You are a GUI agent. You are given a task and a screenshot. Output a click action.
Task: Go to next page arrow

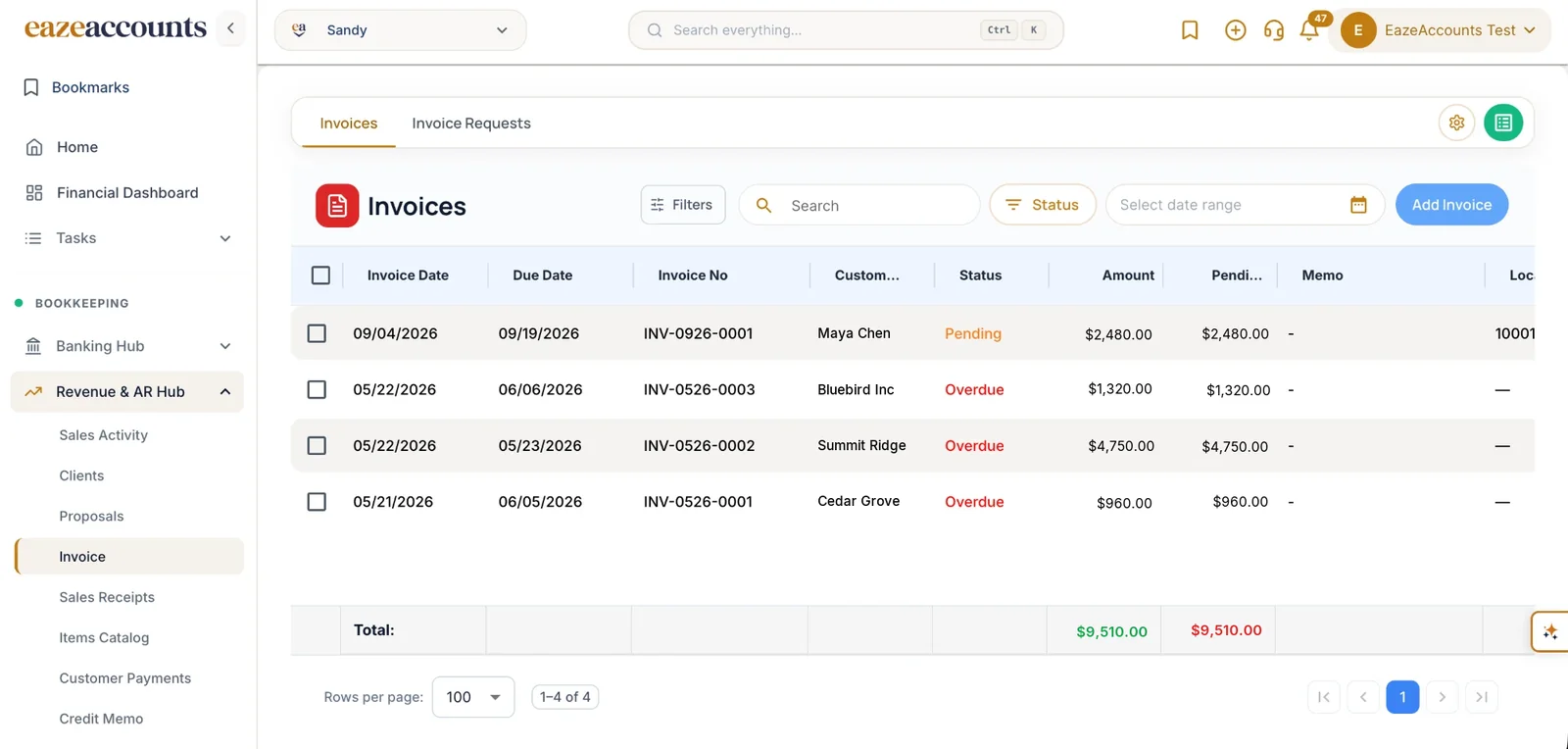[x=1442, y=697]
